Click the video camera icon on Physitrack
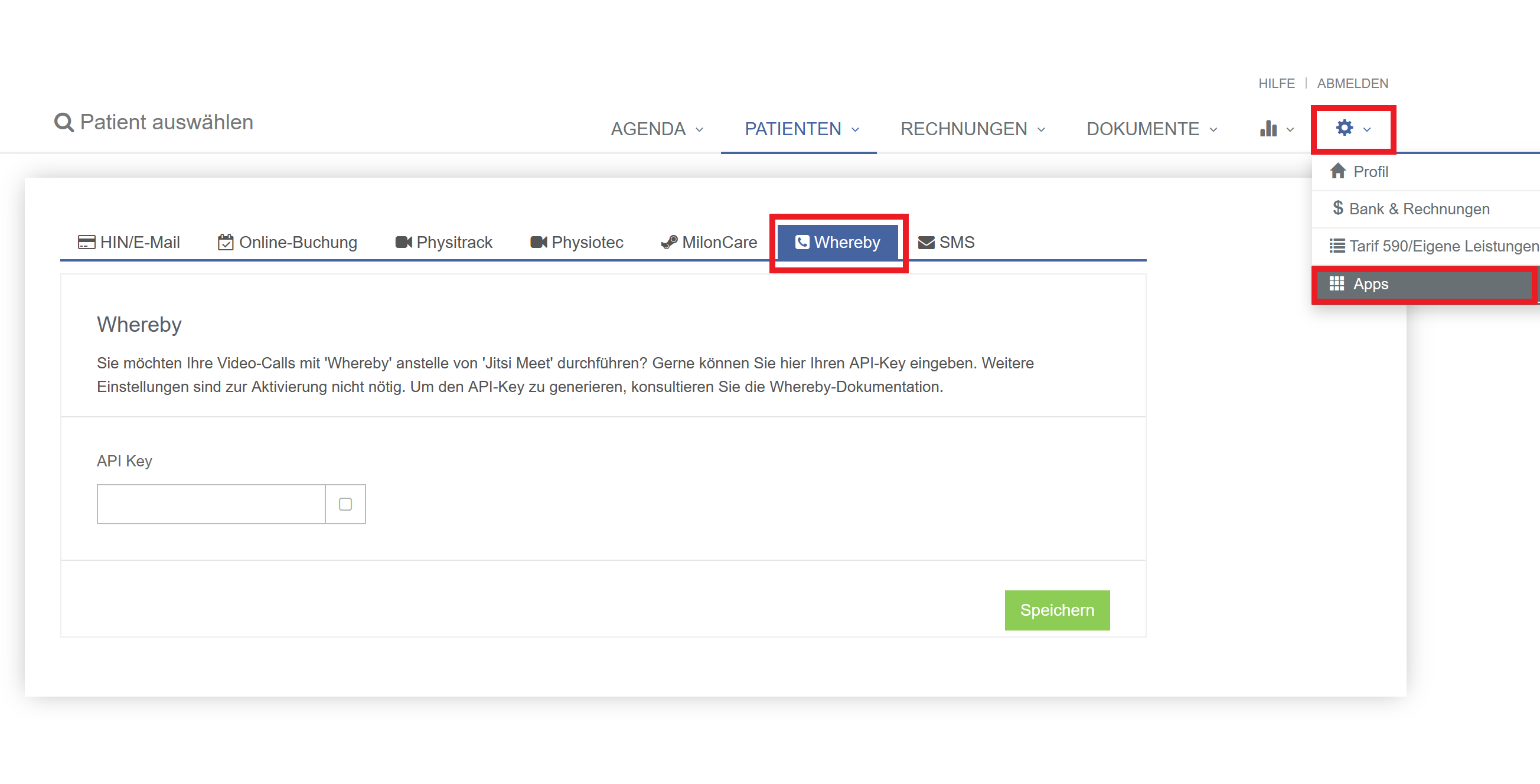This screenshot has height=784, width=1540. pyautogui.click(x=403, y=242)
